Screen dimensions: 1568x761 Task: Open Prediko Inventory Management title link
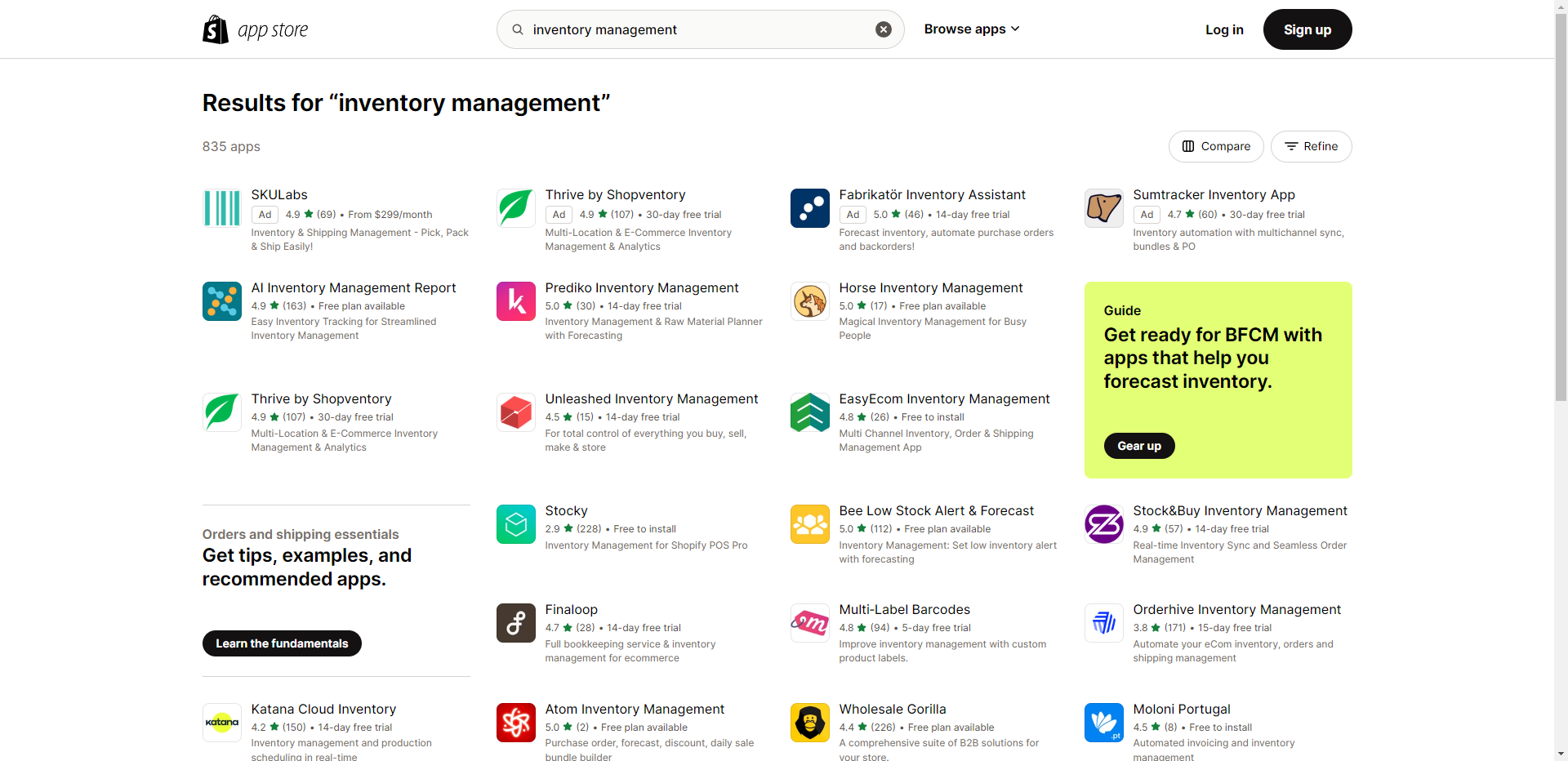coord(642,287)
